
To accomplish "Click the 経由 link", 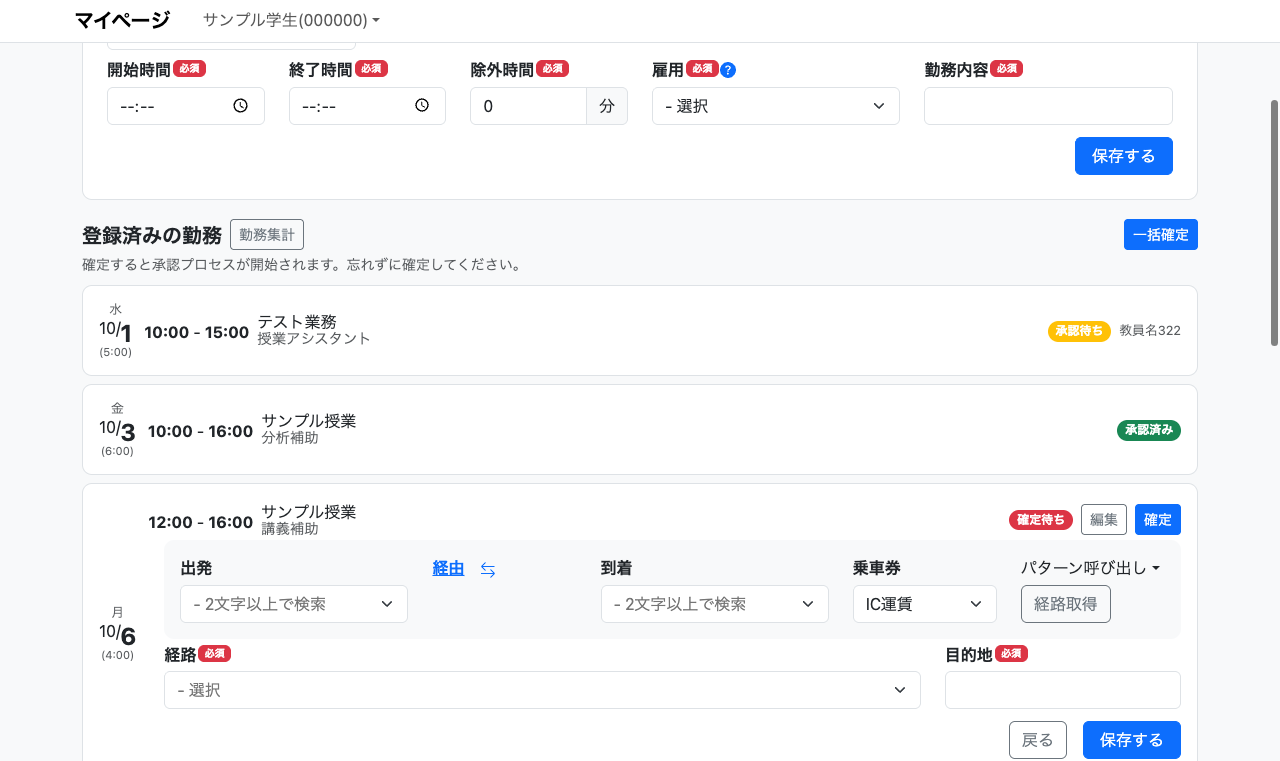I will coord(448,568).
